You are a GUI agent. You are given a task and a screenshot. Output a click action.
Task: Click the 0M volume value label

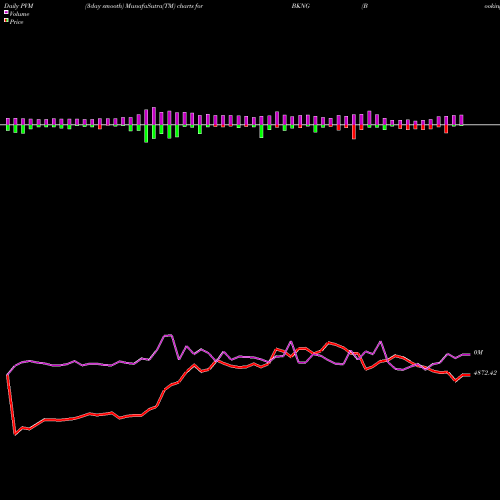pos(478,353)
